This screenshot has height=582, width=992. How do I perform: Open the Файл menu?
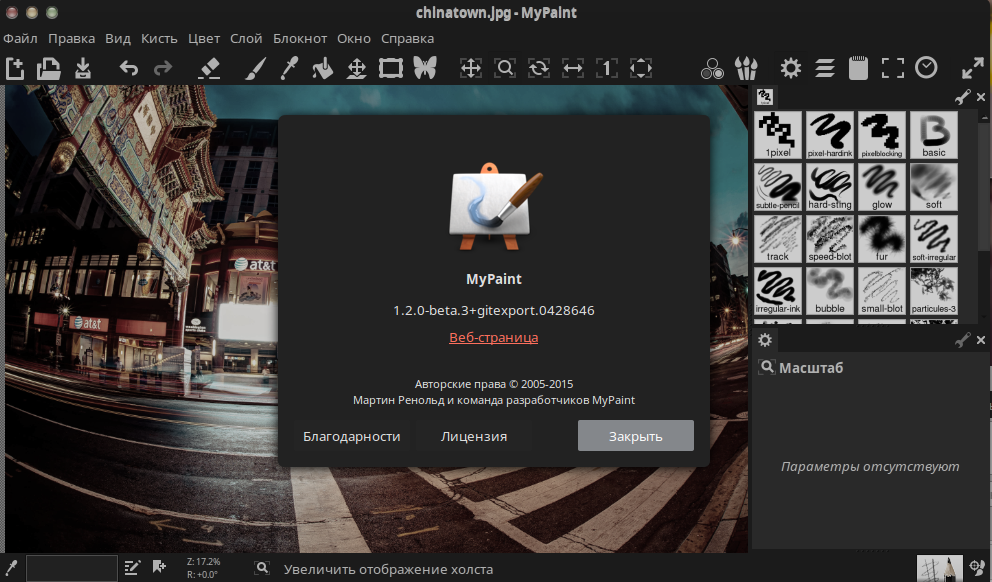[x=20, y=39]
